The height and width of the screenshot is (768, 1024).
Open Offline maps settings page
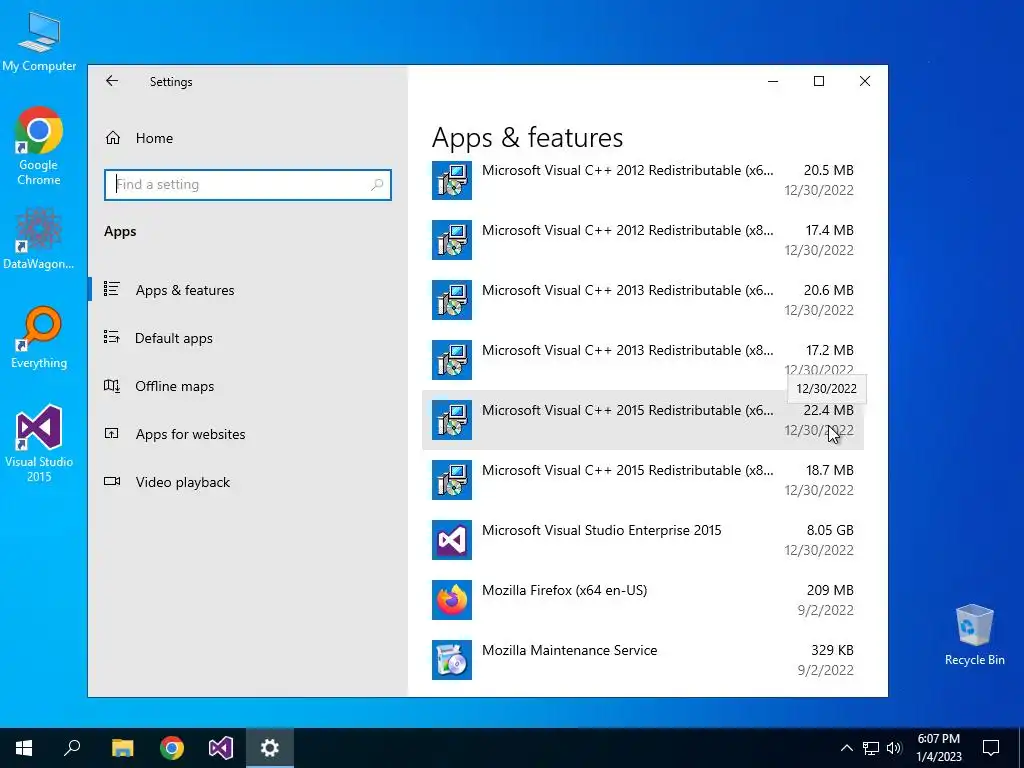click(x=248, y=386)
